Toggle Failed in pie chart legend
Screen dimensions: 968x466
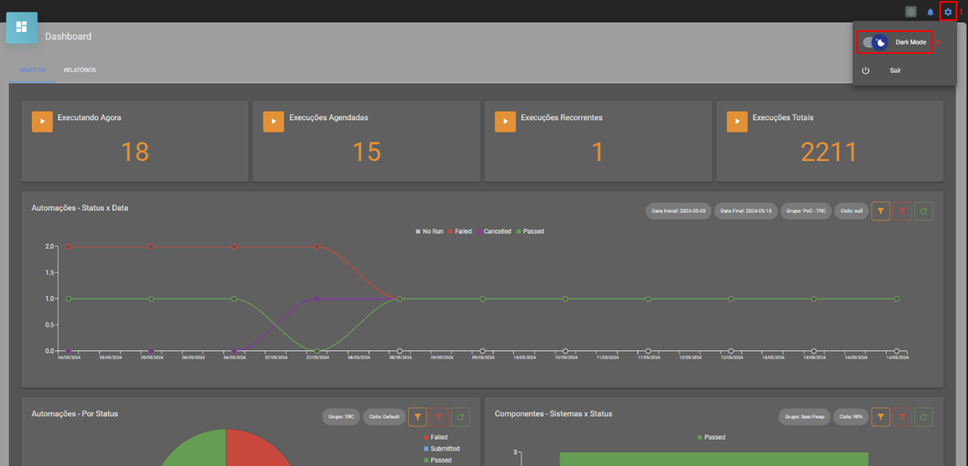coord(435,437)
